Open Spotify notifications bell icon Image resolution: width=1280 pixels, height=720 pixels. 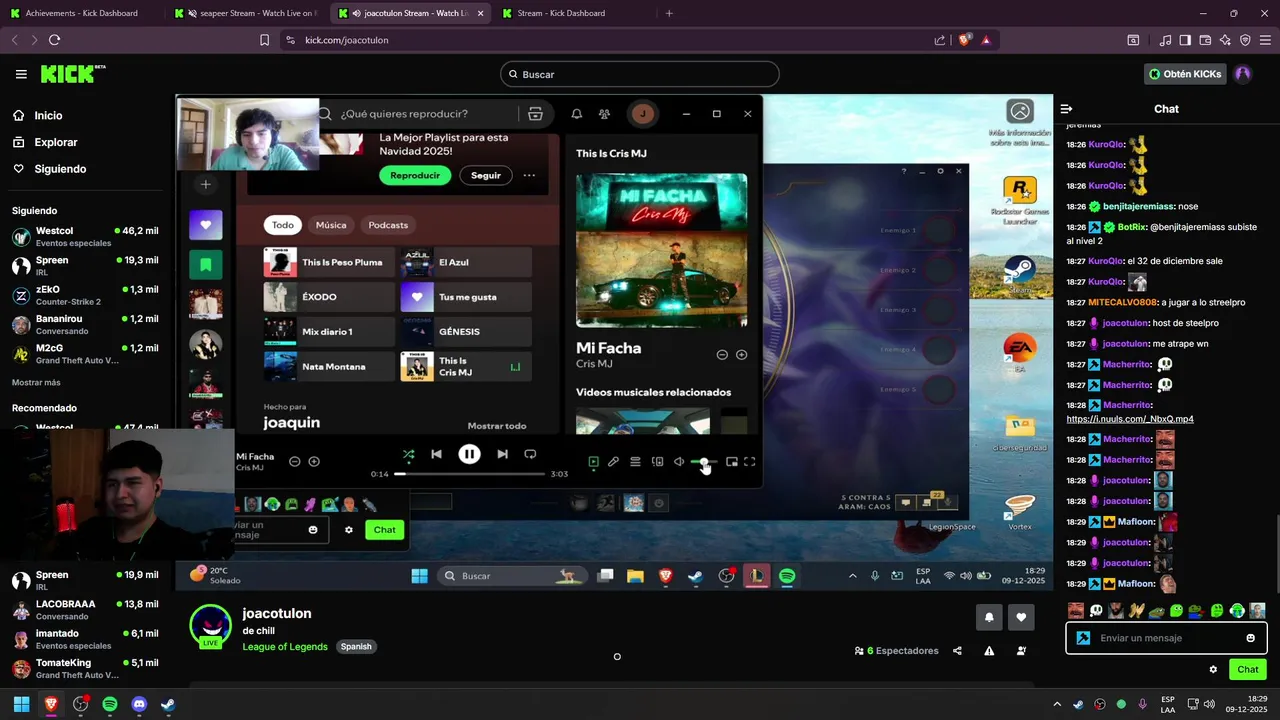point(577,114)
